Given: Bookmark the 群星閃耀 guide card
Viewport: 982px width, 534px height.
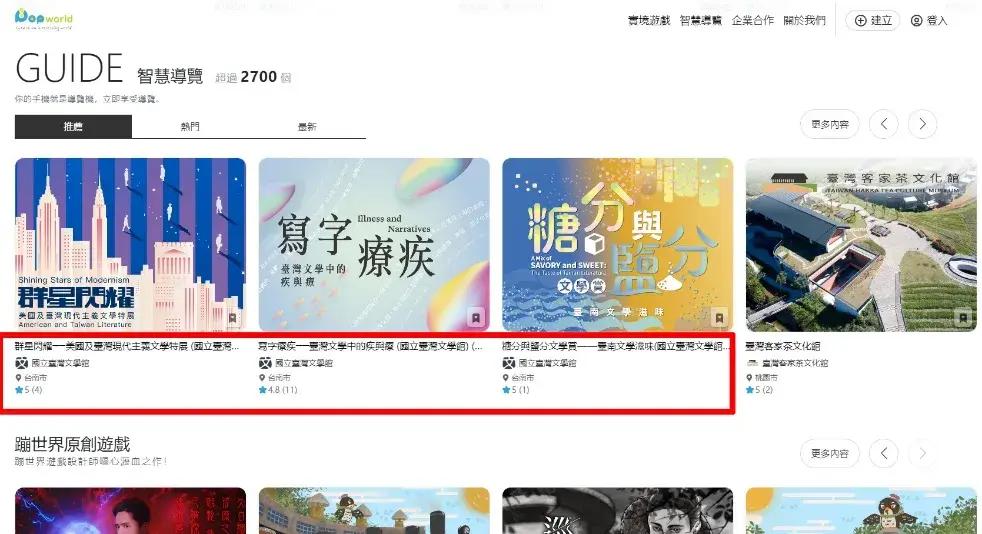Looking at the screenshot, I should pos(233,318).
